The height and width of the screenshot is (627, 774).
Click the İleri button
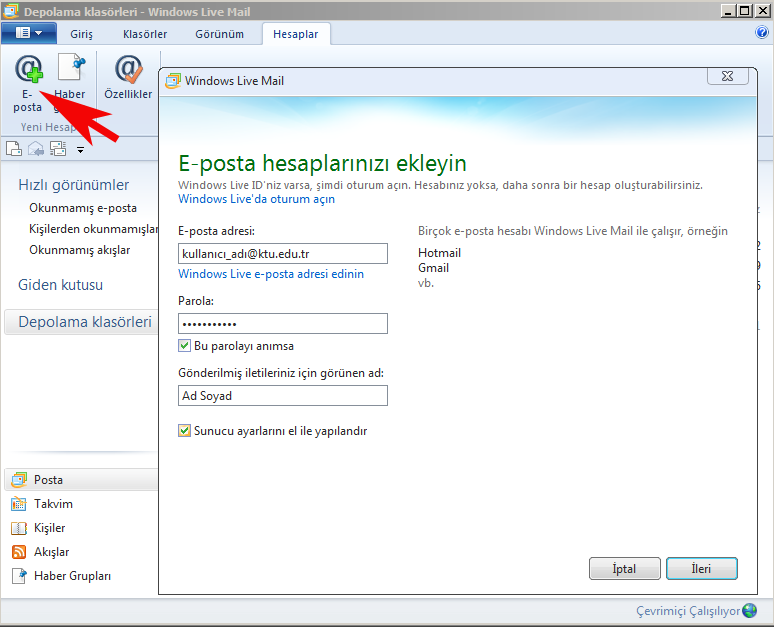click(701, 569)
